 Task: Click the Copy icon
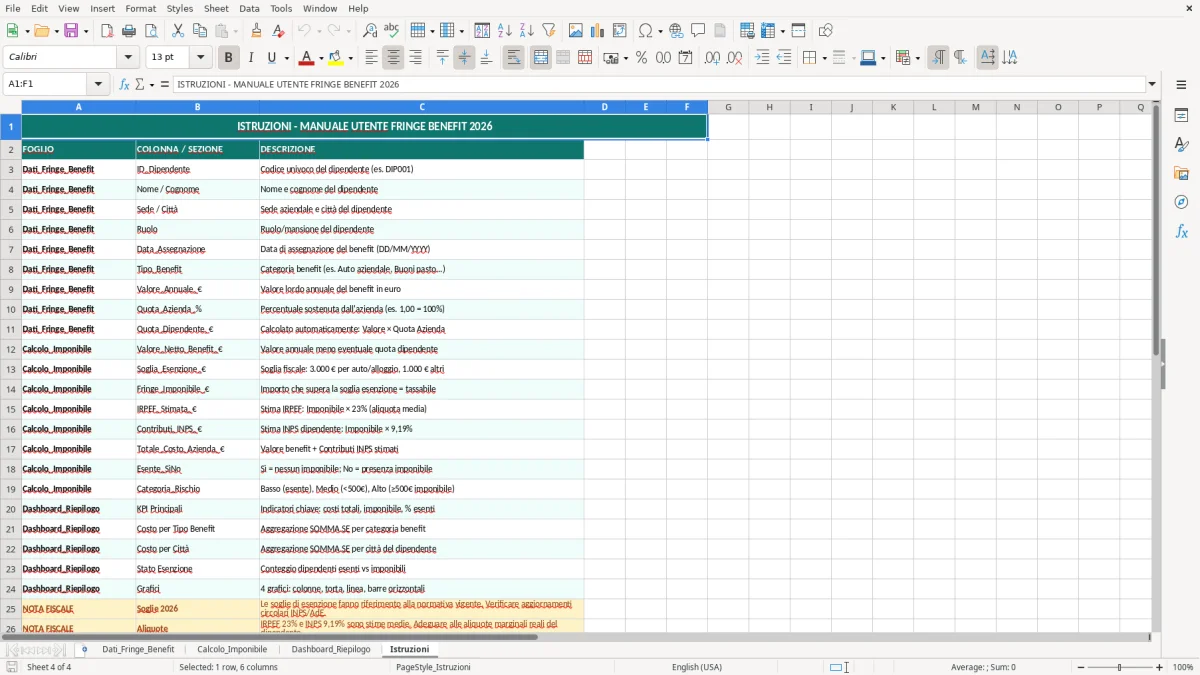(200, 31)
